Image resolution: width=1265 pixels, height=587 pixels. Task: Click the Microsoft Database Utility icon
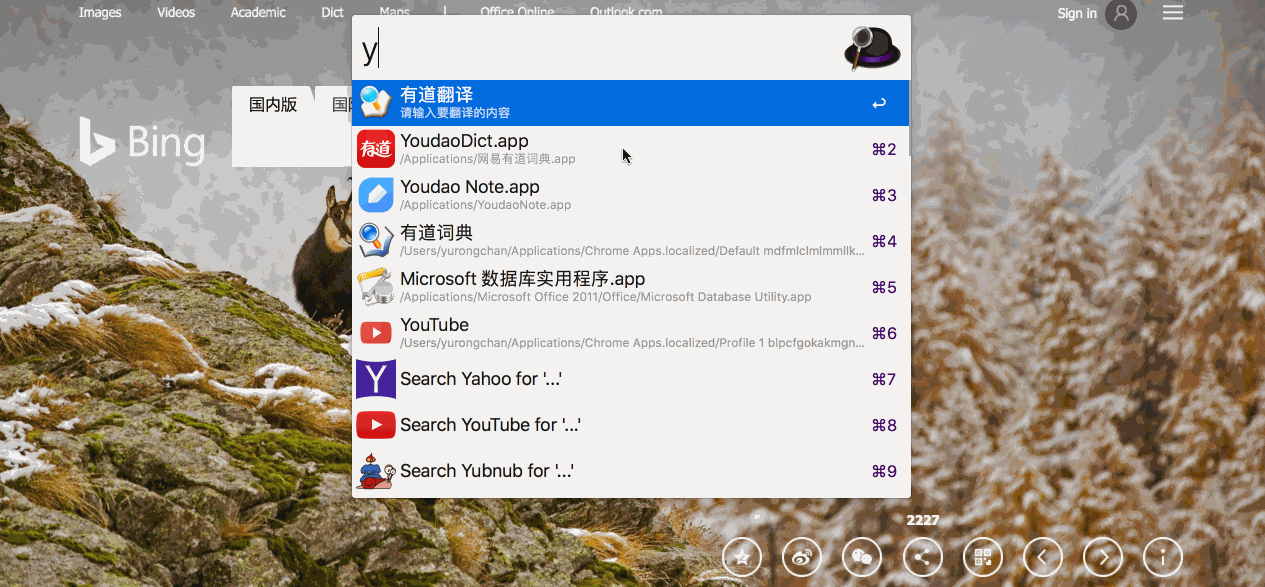[x=376, y=287]
